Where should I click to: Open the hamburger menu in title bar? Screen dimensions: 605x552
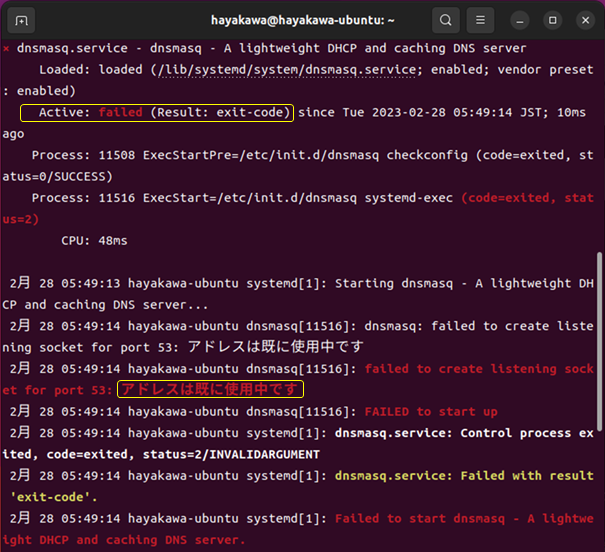click(484, 20)
